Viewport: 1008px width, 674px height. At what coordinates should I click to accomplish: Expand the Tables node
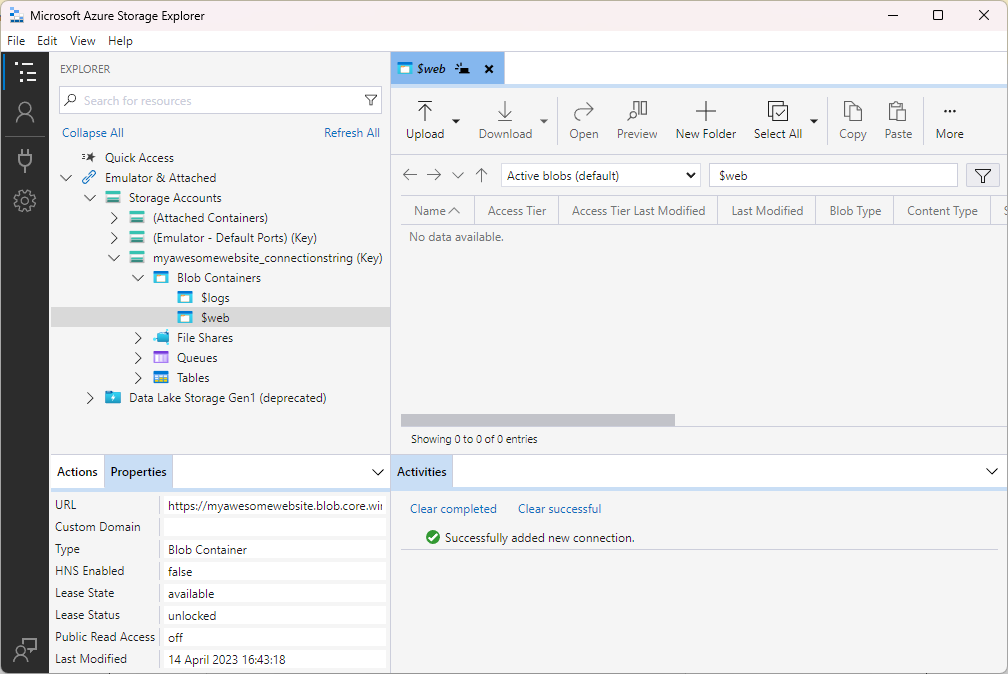tap(138, 378)
